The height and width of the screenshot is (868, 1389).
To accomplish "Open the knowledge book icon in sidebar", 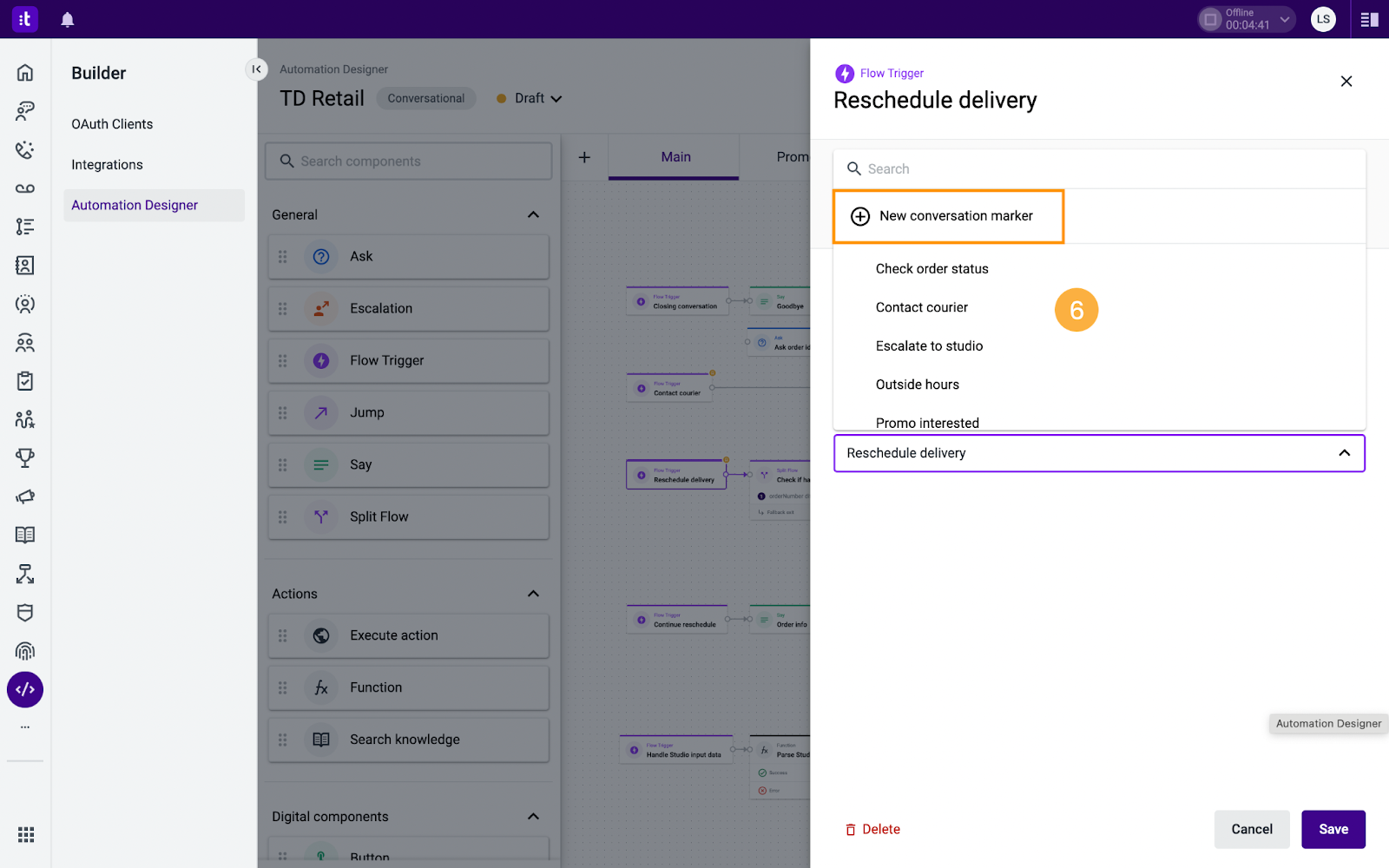I will 25,535.
